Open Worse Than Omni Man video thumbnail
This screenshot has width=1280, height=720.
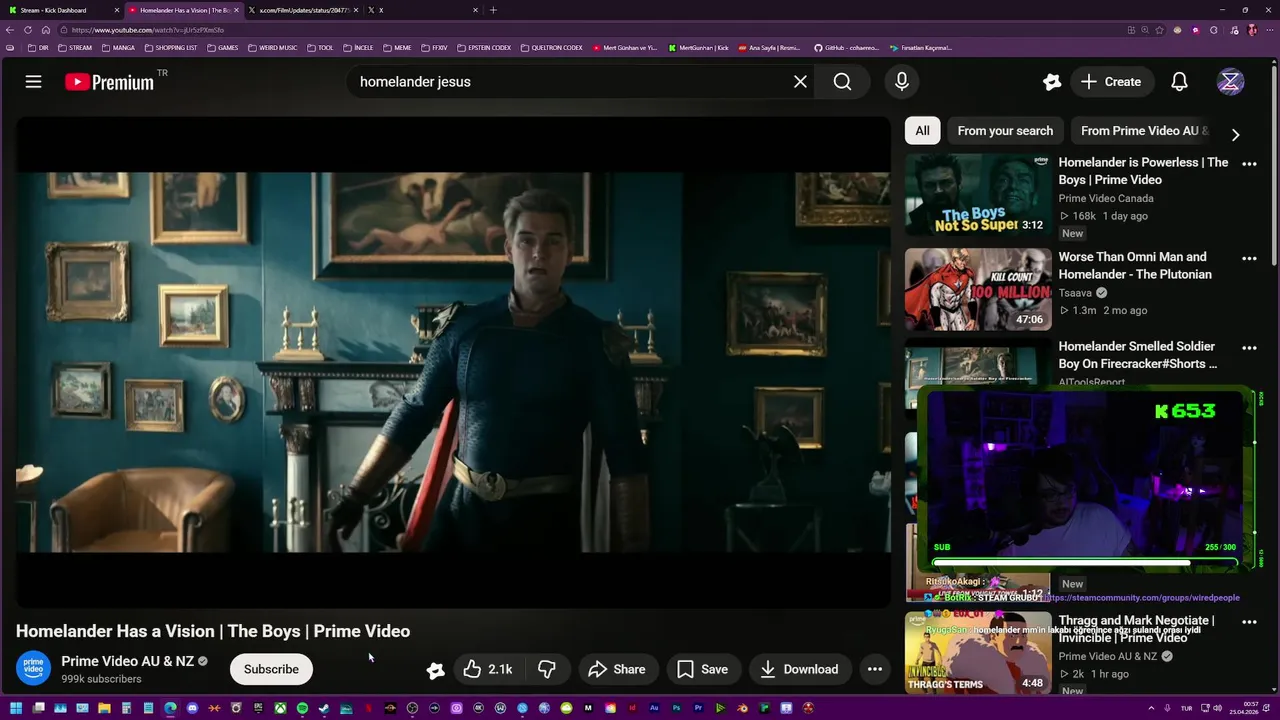coord(978,289)
